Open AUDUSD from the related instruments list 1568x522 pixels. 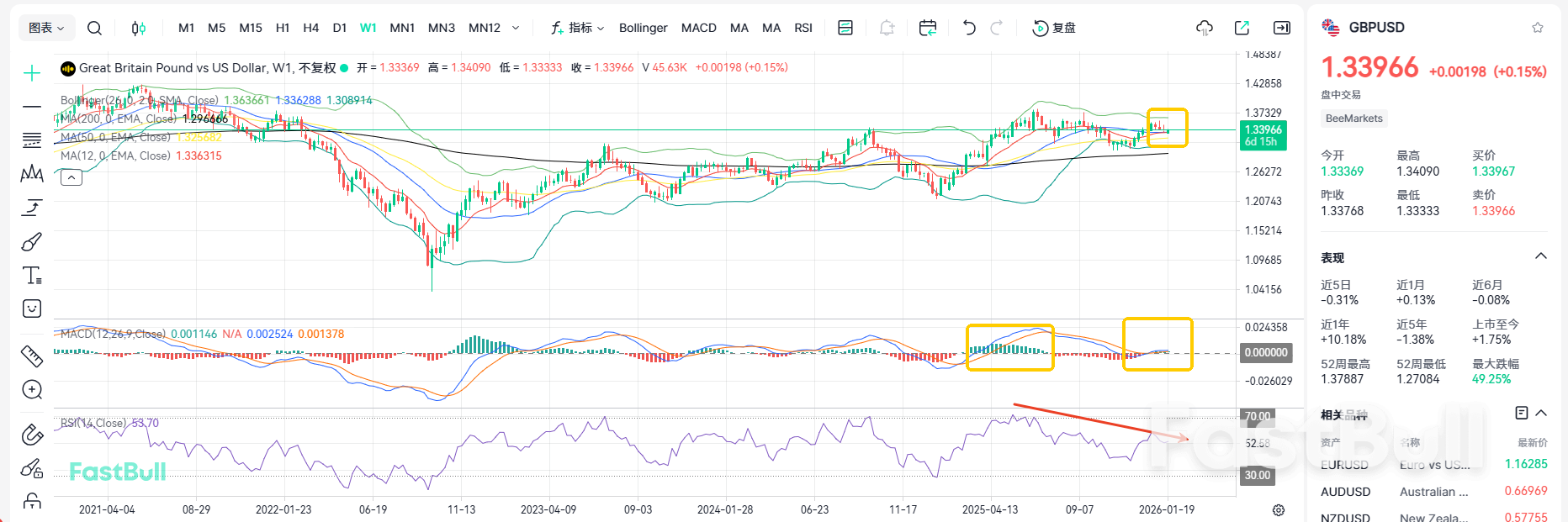tap(1346, 492)
